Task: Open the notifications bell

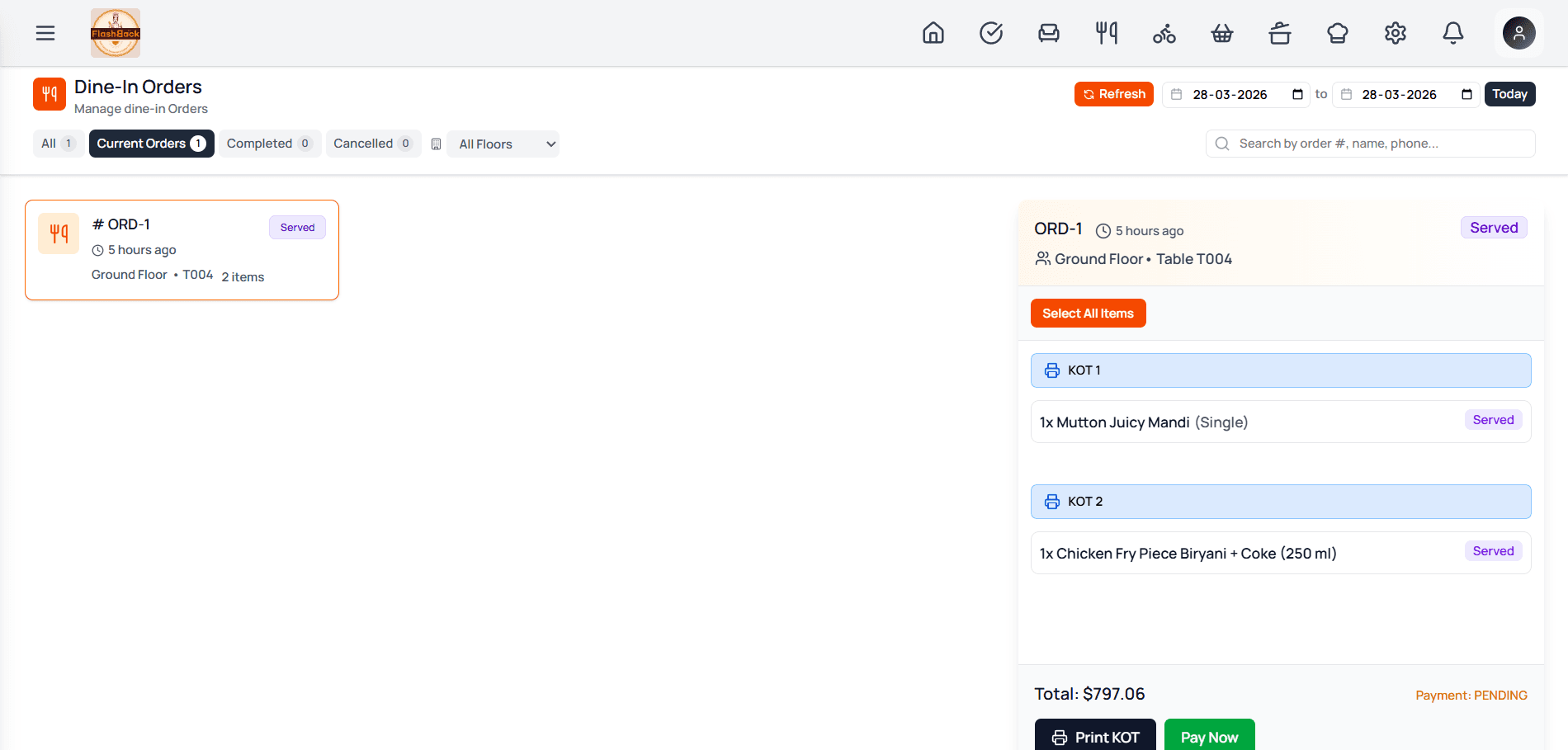Action: 1453,33
